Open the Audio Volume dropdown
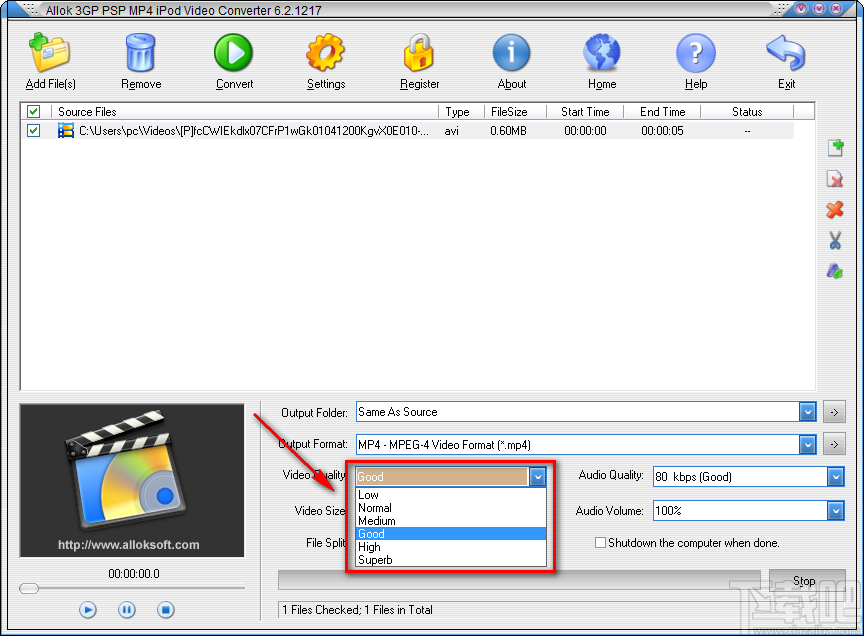The width and height of the screenshot is (864, 636). [x=834, y=511]
